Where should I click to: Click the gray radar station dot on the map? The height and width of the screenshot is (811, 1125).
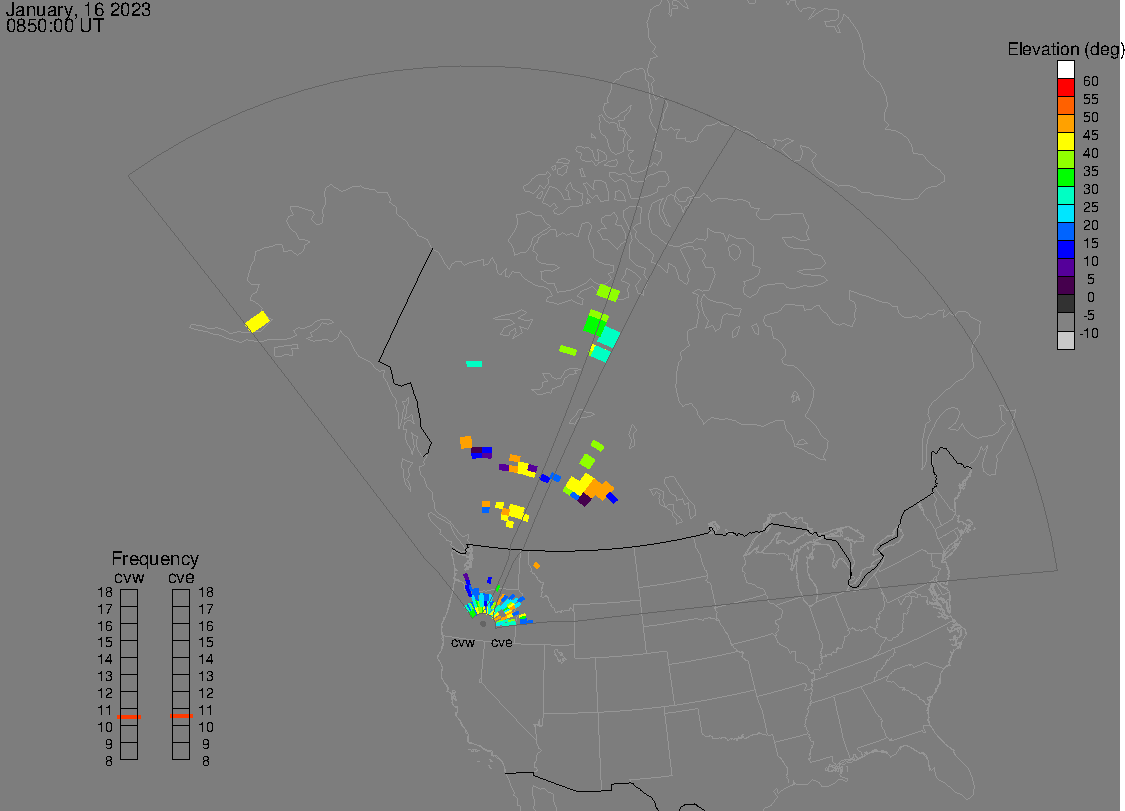coord(483,624)
